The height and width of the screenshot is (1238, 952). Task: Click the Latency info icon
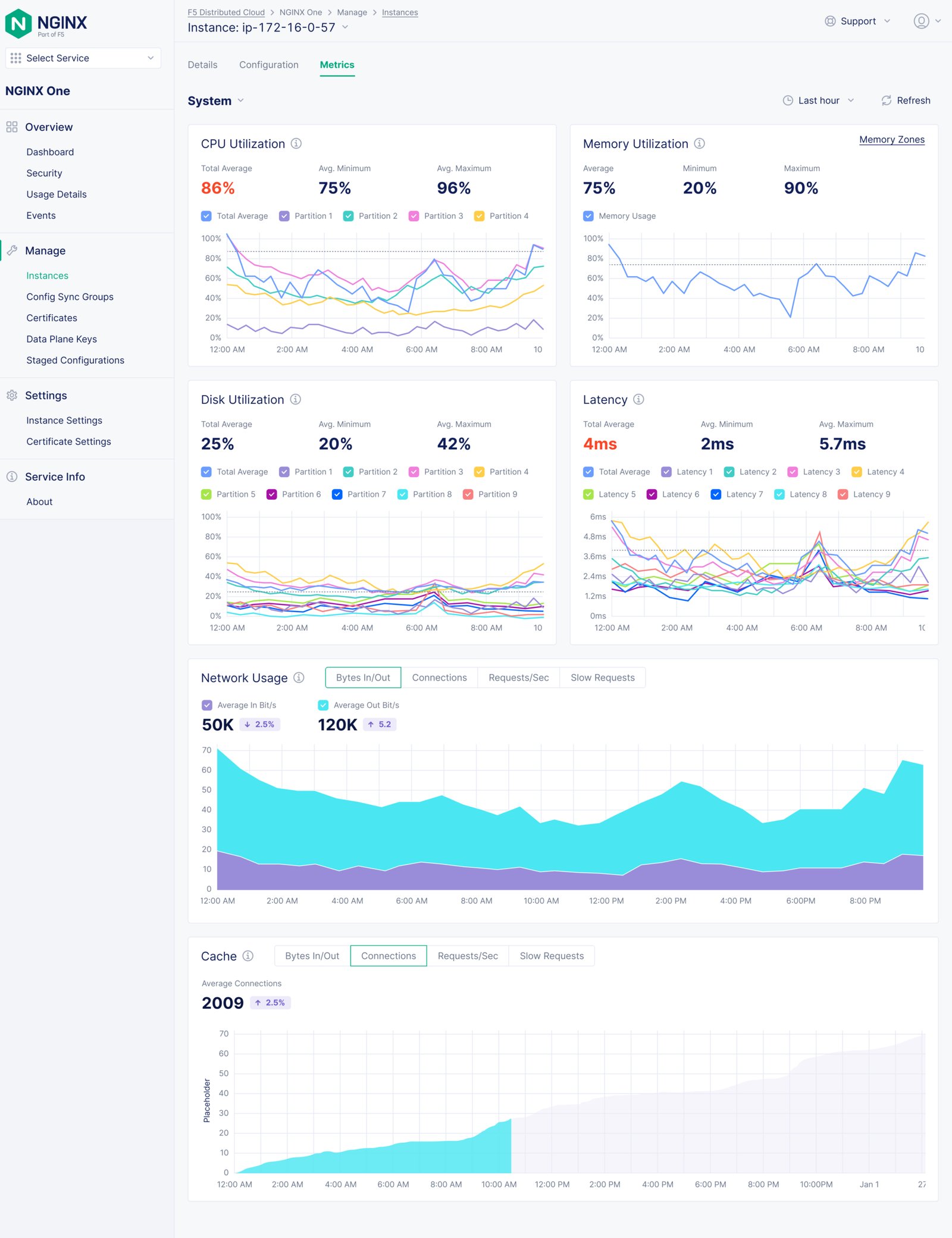click(x=638, y=399)
